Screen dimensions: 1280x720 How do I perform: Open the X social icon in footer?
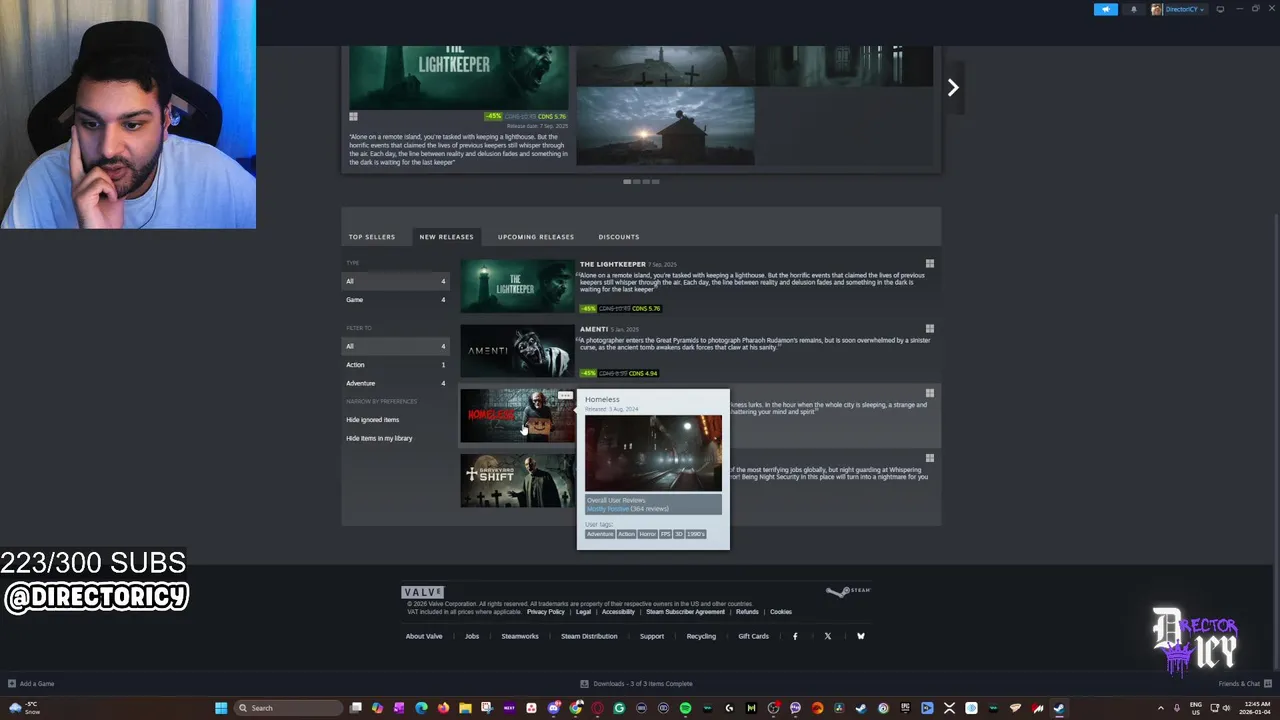click(828, 636)
